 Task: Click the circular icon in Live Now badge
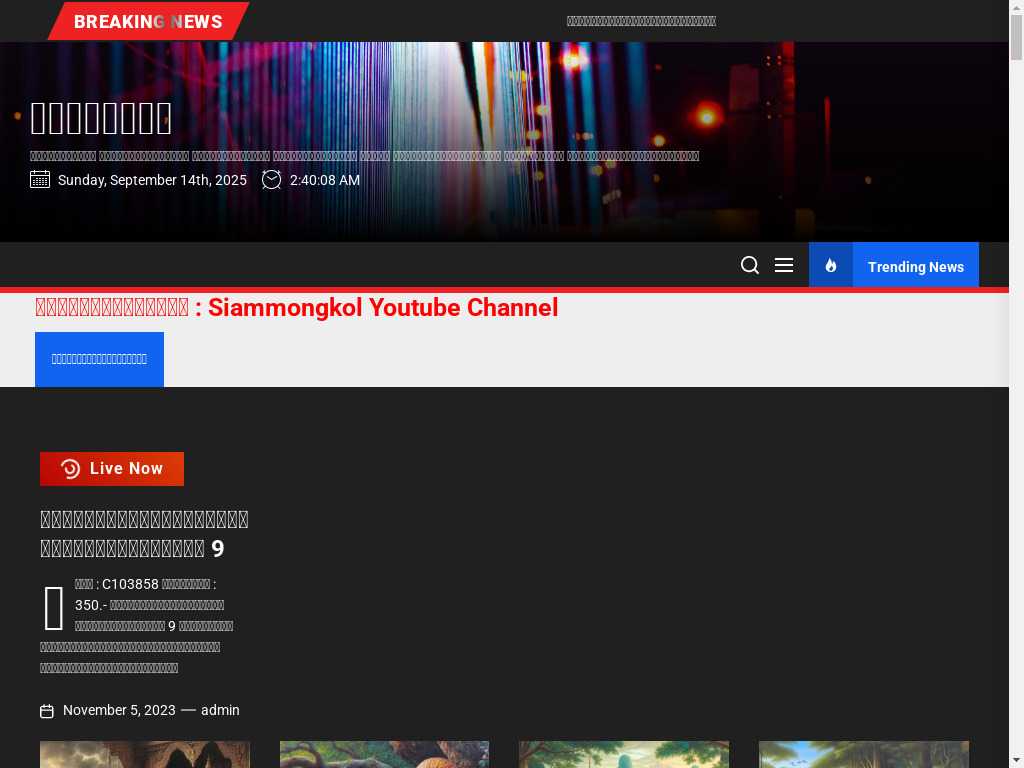[x=70, y=469]
